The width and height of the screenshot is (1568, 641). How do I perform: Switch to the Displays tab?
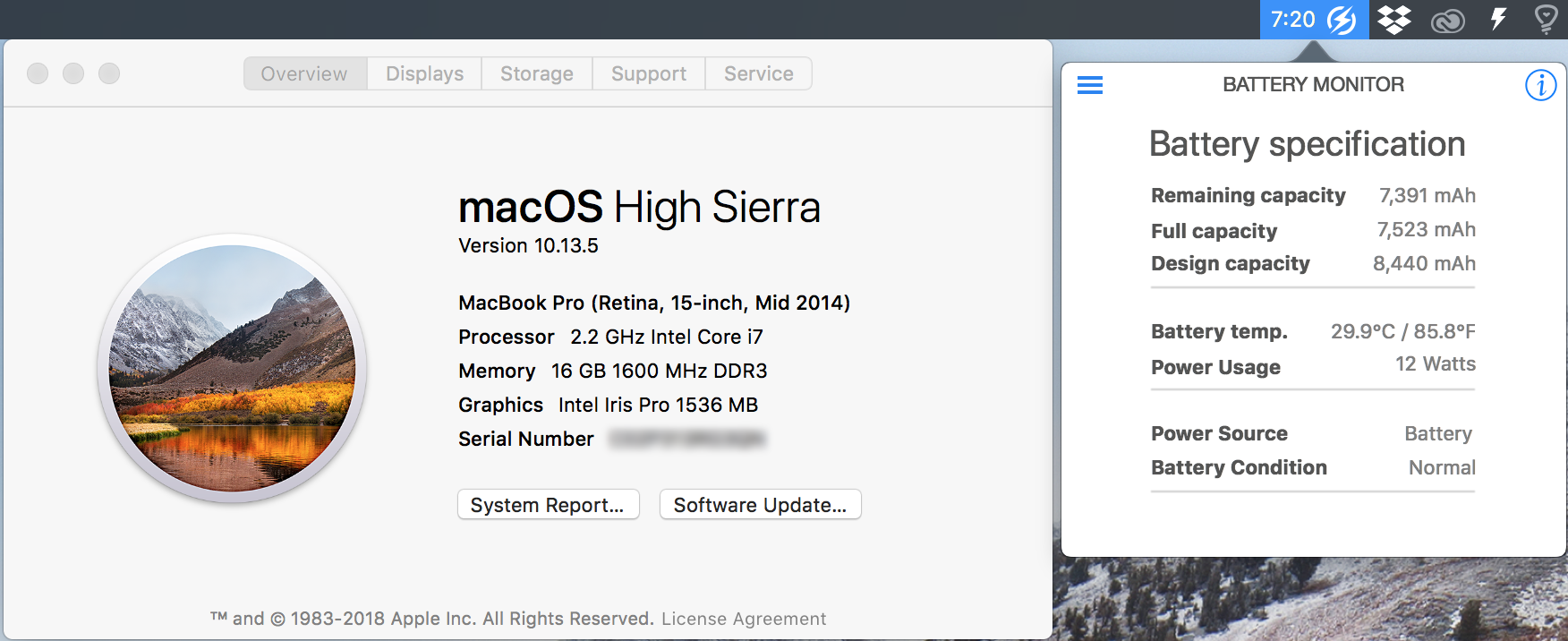click(424, 73)
